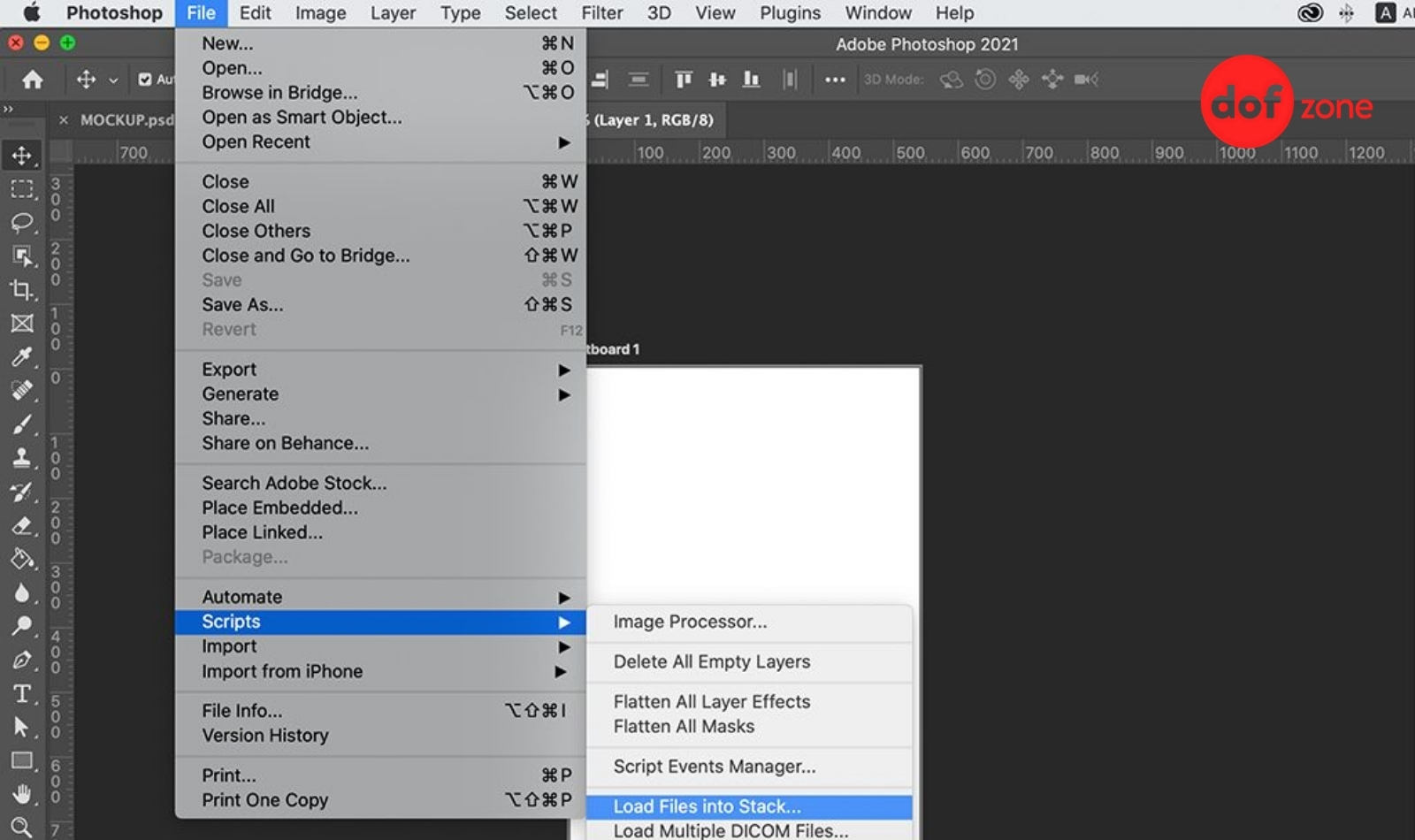Open the Edit menu

click(x=255, y=13)
